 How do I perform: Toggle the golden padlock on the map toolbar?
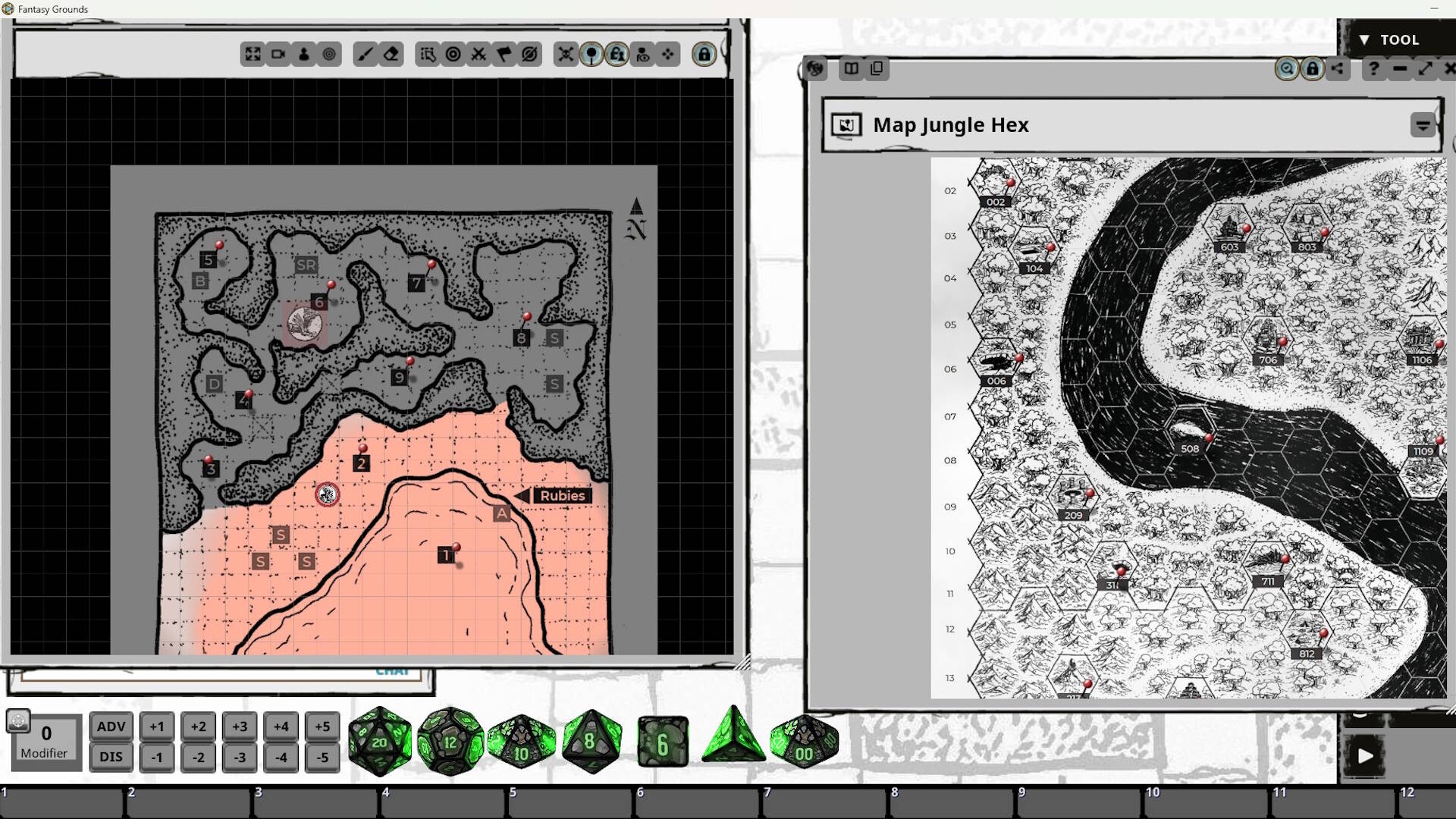point(705,54)
